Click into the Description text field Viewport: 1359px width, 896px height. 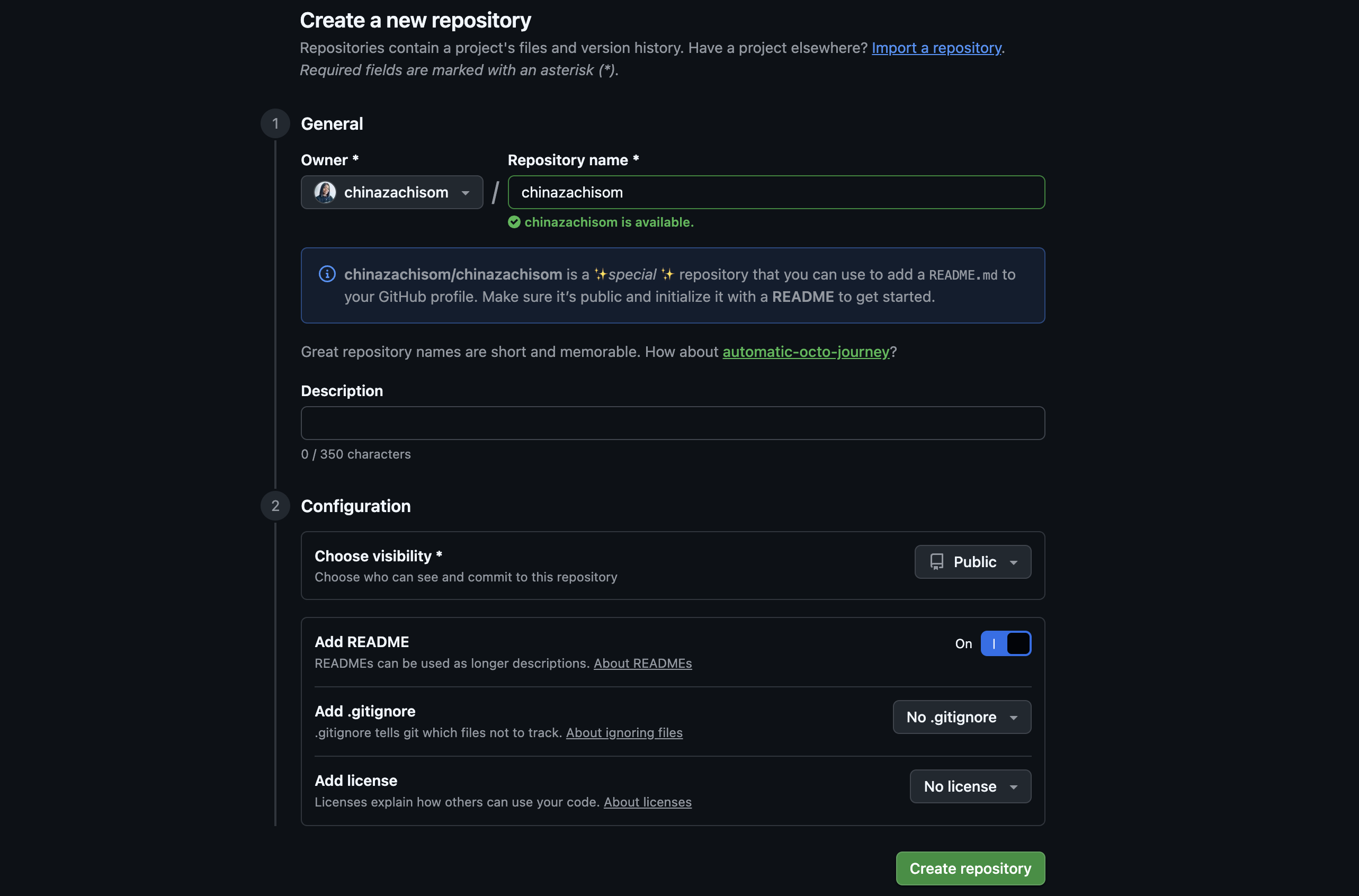673,423
